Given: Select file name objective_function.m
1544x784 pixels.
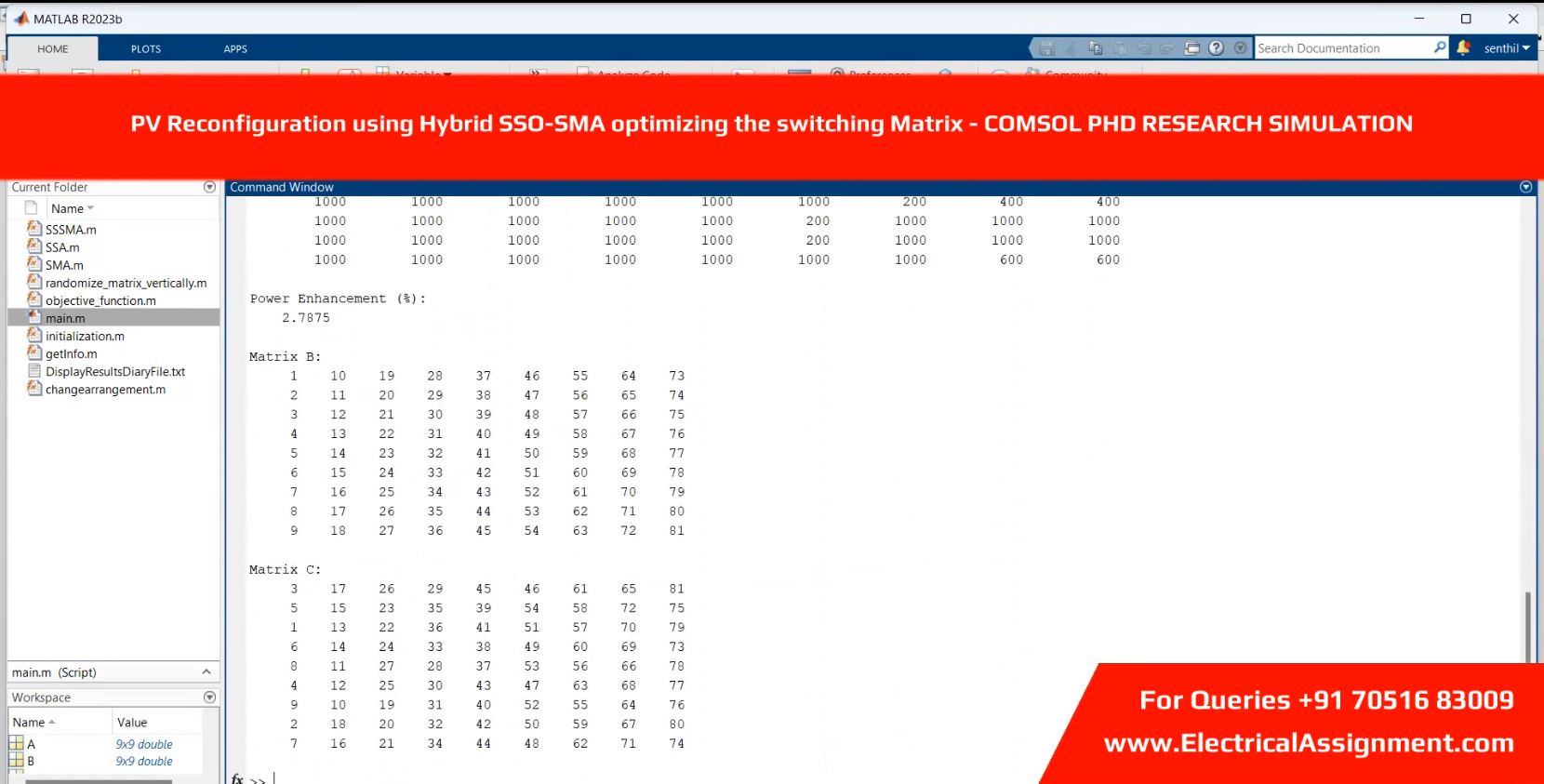Looking at the screenshot, I should click(x=100, y=300).
